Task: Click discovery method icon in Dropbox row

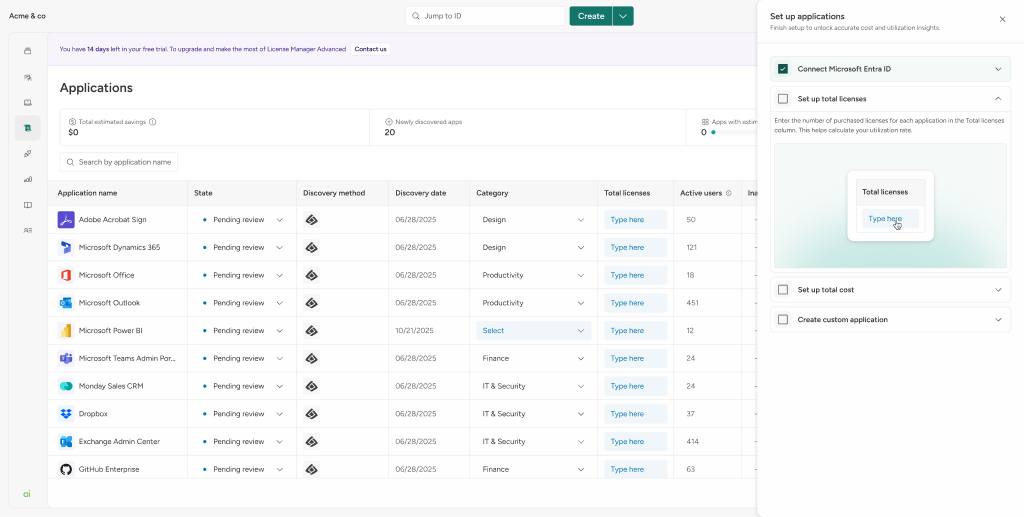Action: pyautogui.click(x=312, y=414)
